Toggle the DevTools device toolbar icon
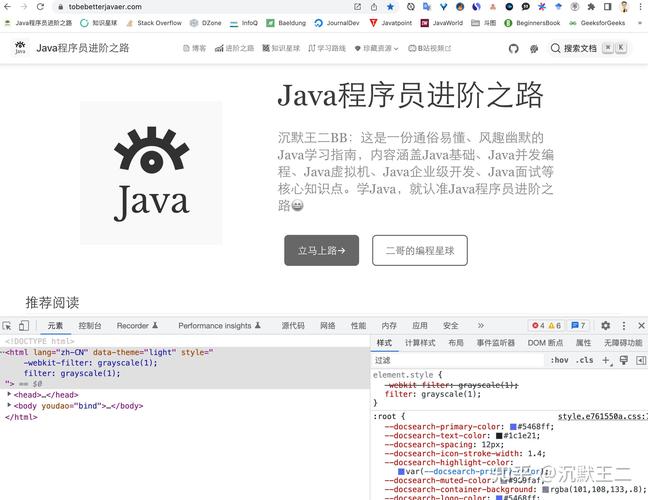The image size is (648, 500). (24, 326)
